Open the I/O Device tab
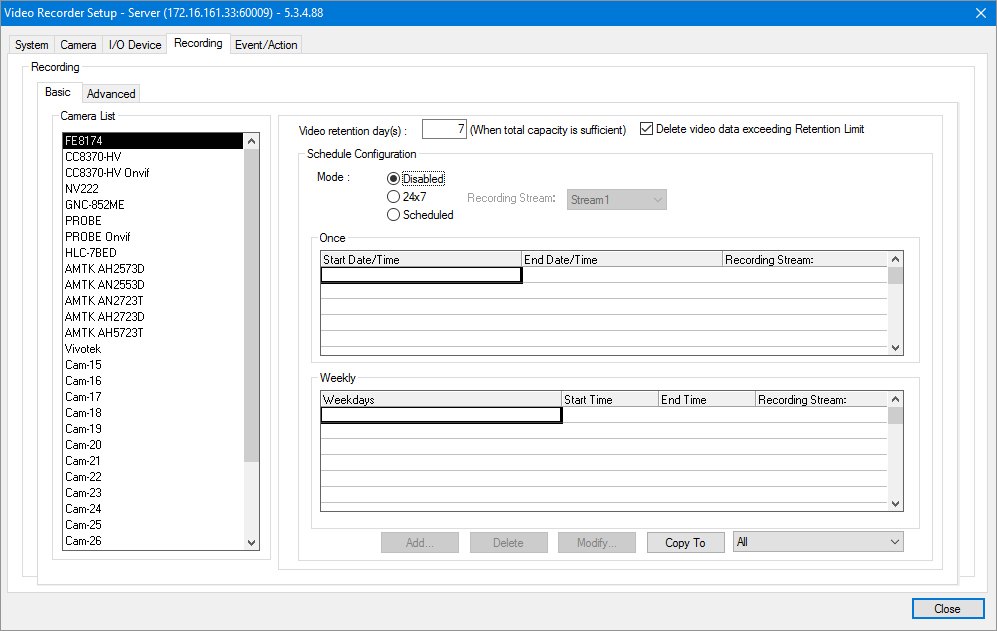The height and width of the screenshot is (631, 997). 134,45
